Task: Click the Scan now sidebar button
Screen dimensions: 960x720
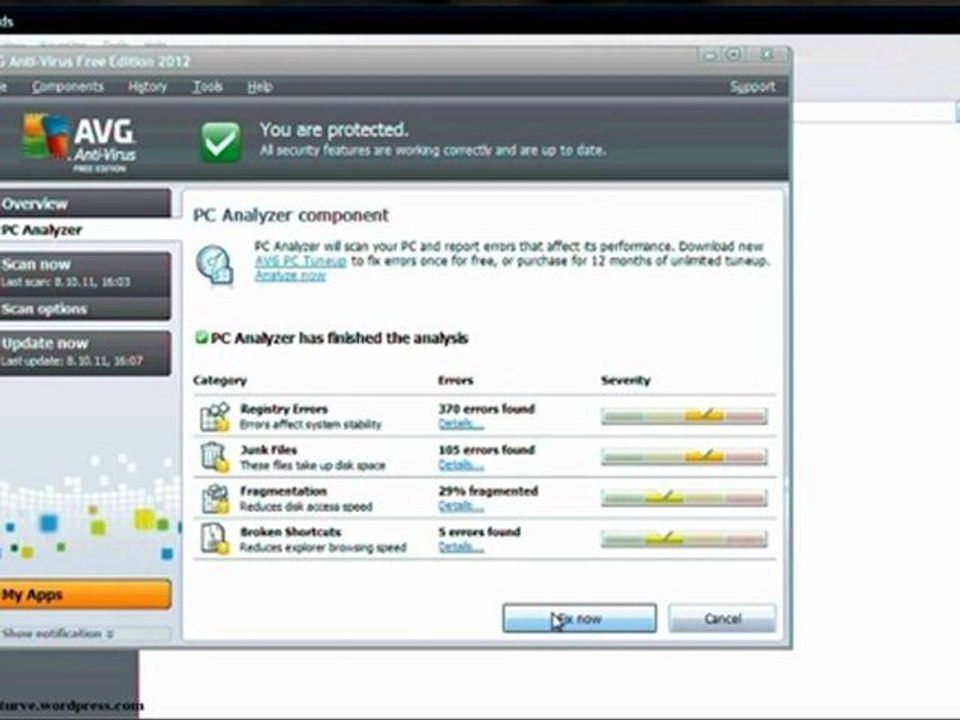Action: 85,273
